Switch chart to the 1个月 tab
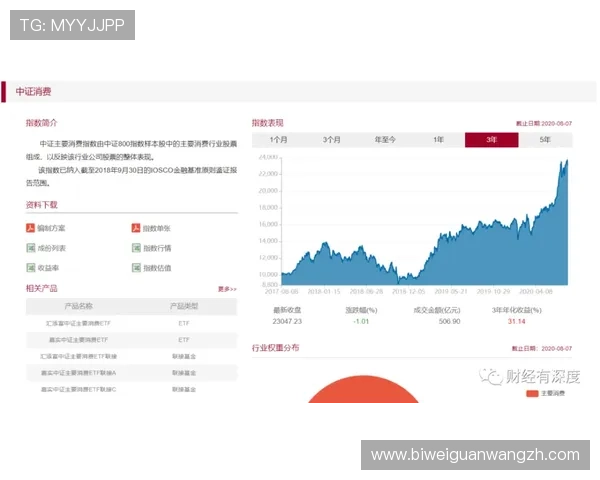Viewport: 600px width, 480px height. point(278,140)
